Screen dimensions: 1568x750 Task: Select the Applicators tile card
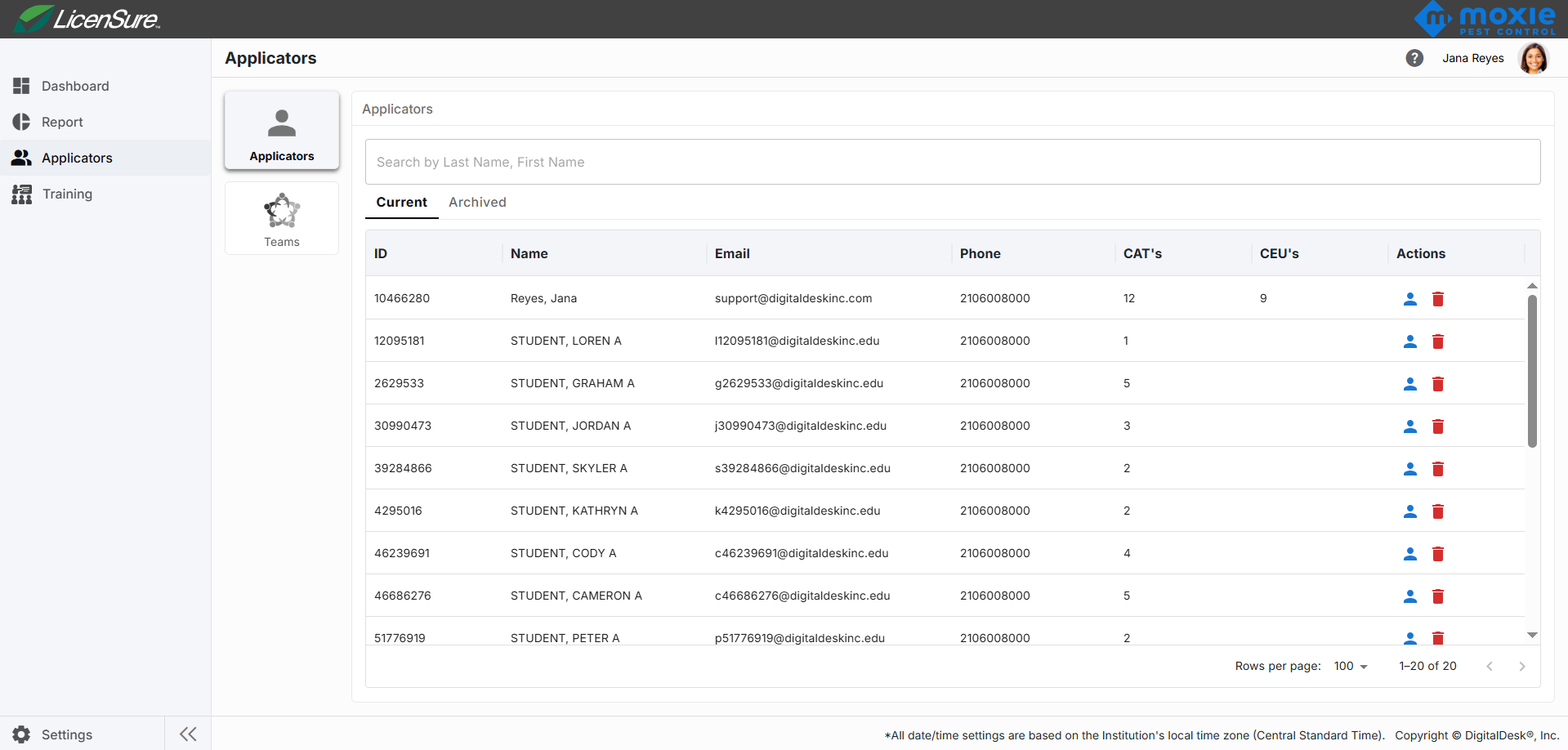[x=282, y=131]
